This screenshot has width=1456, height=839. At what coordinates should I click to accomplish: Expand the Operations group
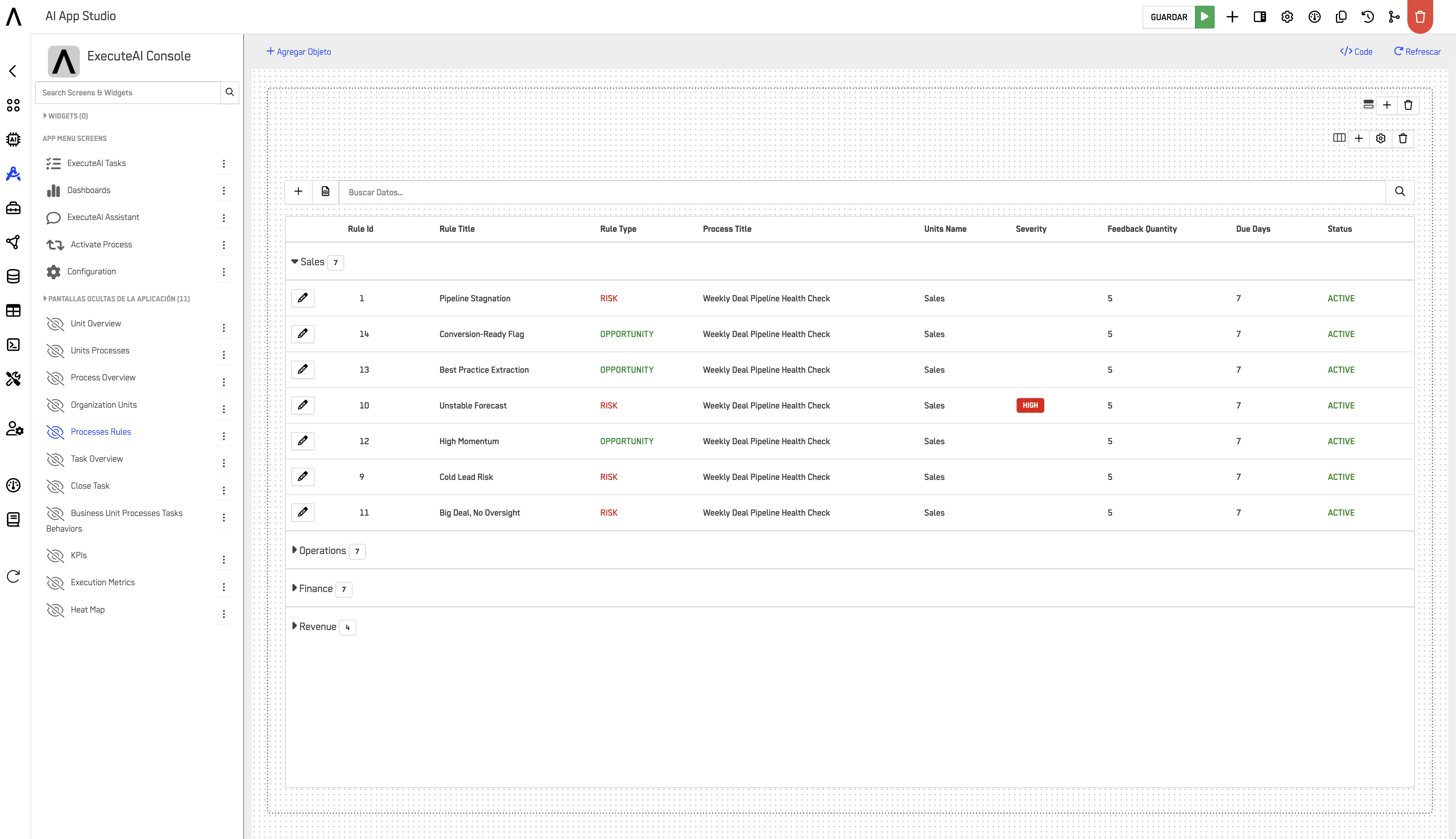click(294, 550)
